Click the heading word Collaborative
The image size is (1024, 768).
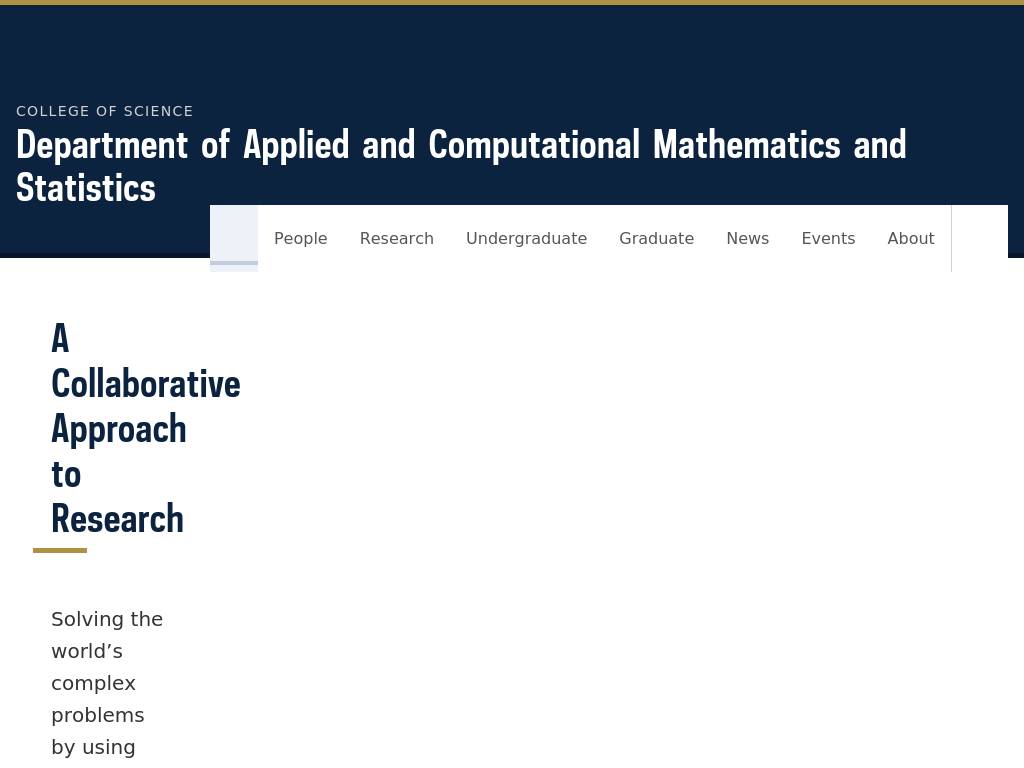[146, 384]
